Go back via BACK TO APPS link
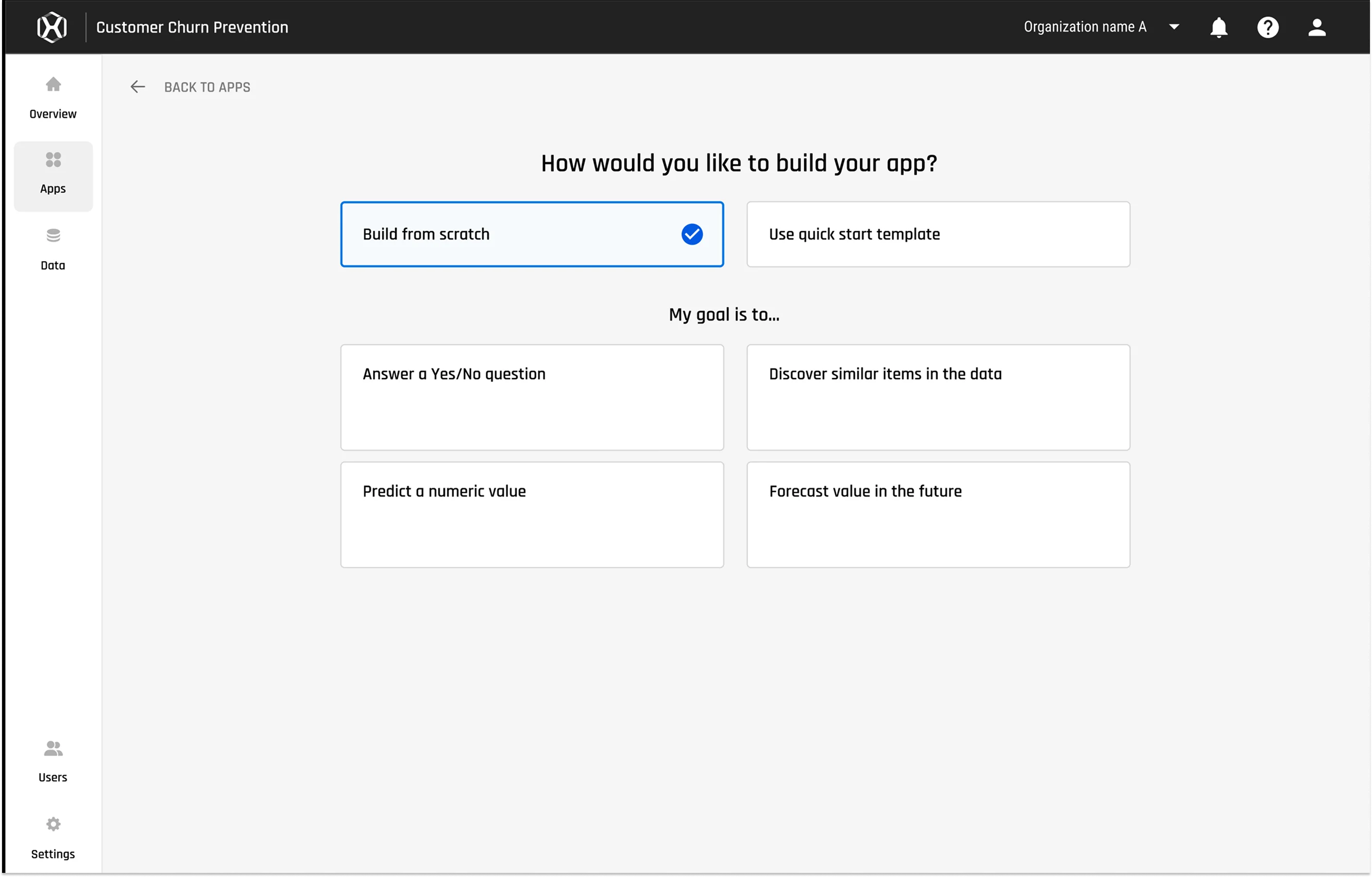1372x877 pixels. click(207, 87)
